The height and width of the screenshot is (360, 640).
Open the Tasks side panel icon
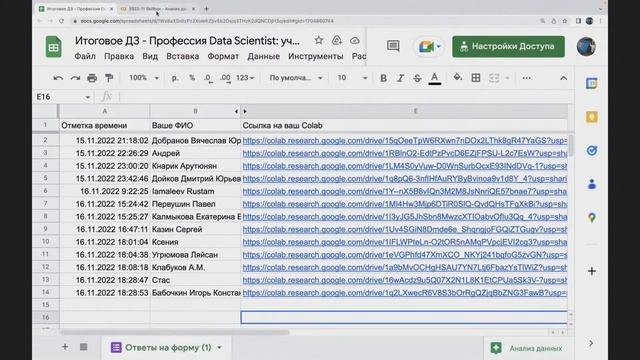(x=592, y=151)
